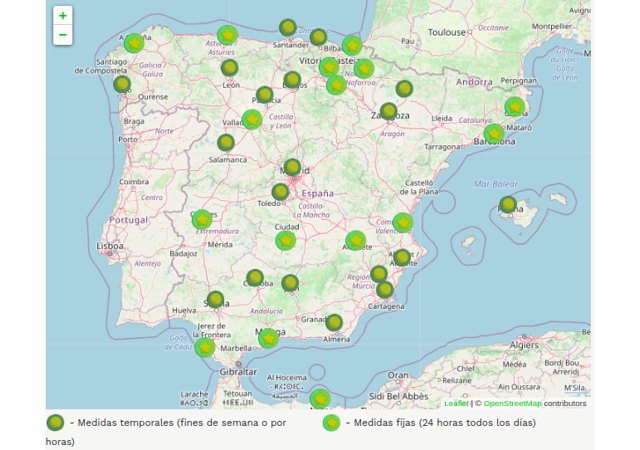Click the circle marker on Palencia

265,95
